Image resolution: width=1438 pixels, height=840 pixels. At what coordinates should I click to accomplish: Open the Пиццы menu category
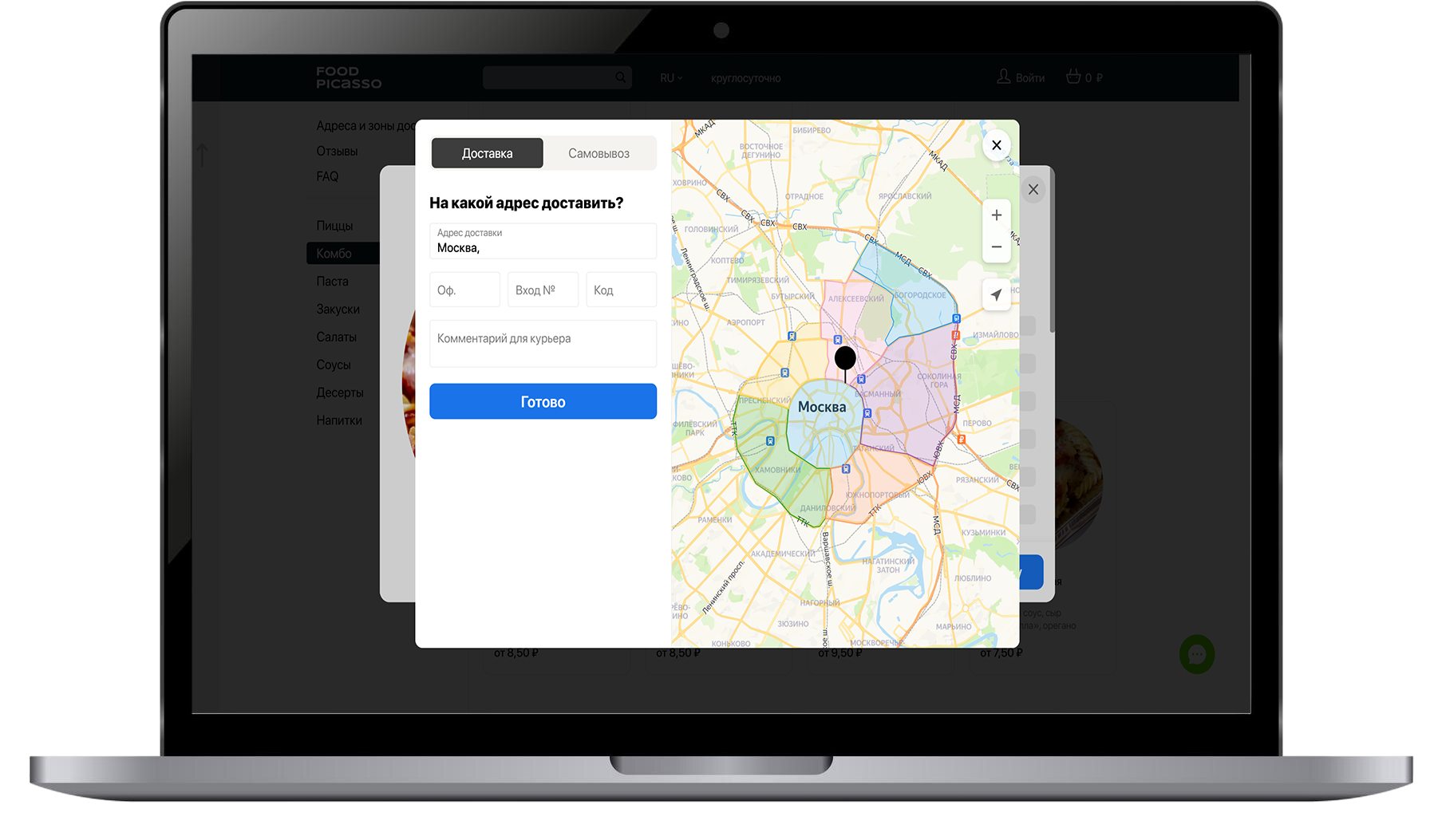coord(334,226)
